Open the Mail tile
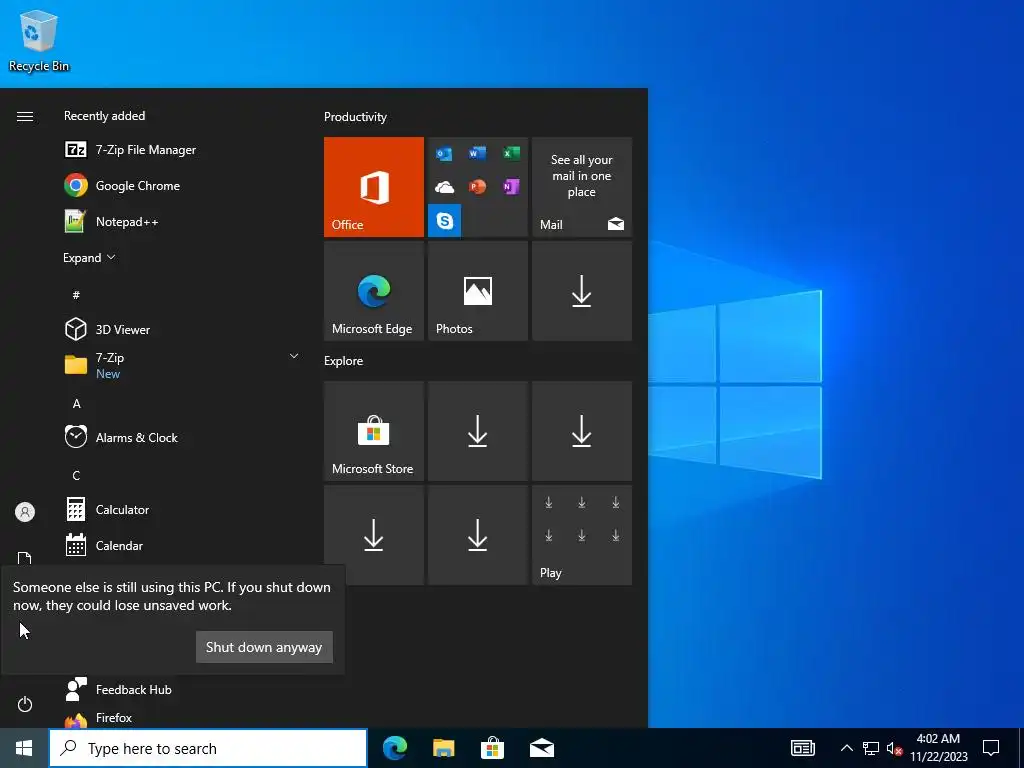Image resolution: width=1024 pixels, height=768 pixels. (582, 187)
